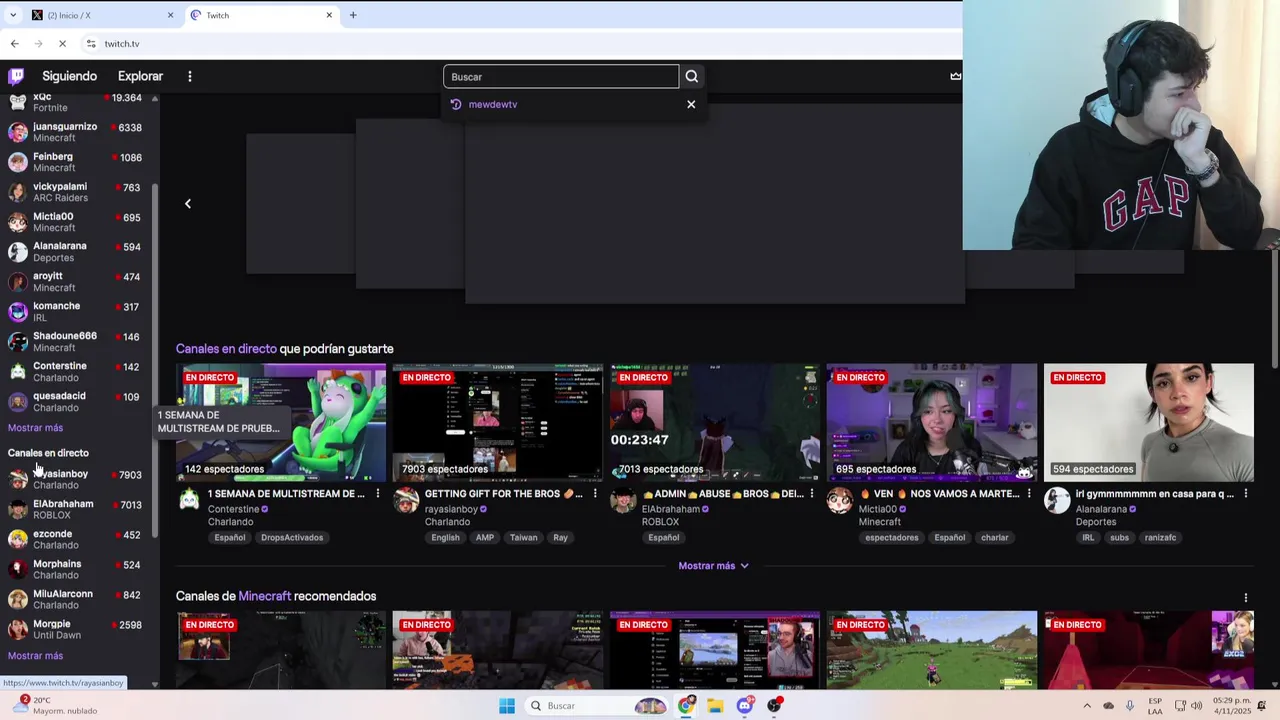
Task: Stop page loading in browser toolbar
Action: click(62, 44)
